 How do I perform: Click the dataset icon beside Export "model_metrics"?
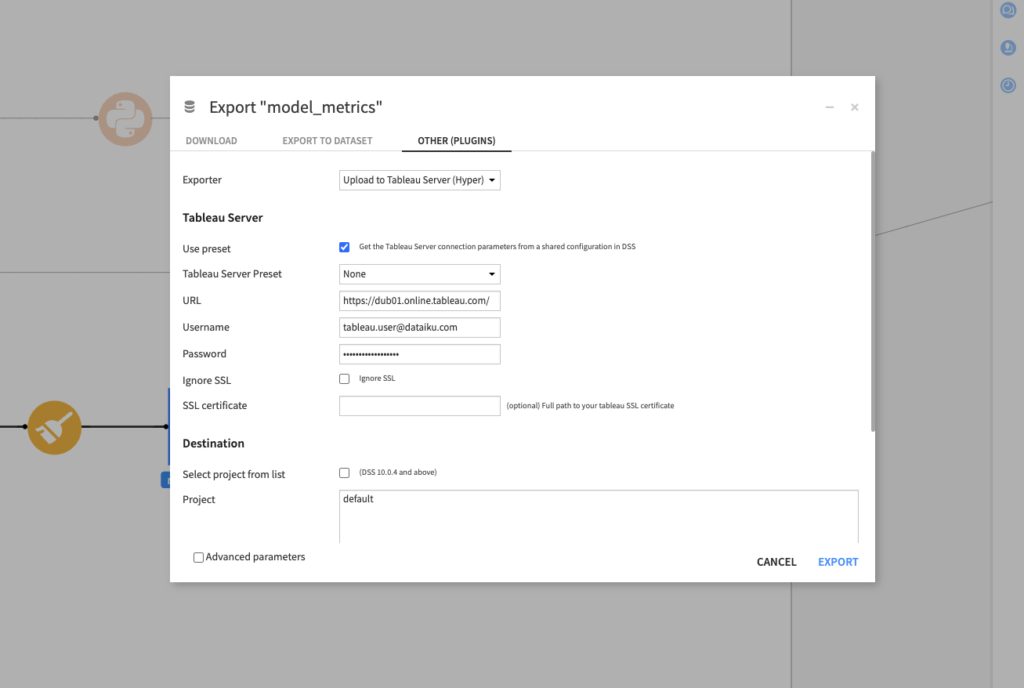[x=189, y=106]
